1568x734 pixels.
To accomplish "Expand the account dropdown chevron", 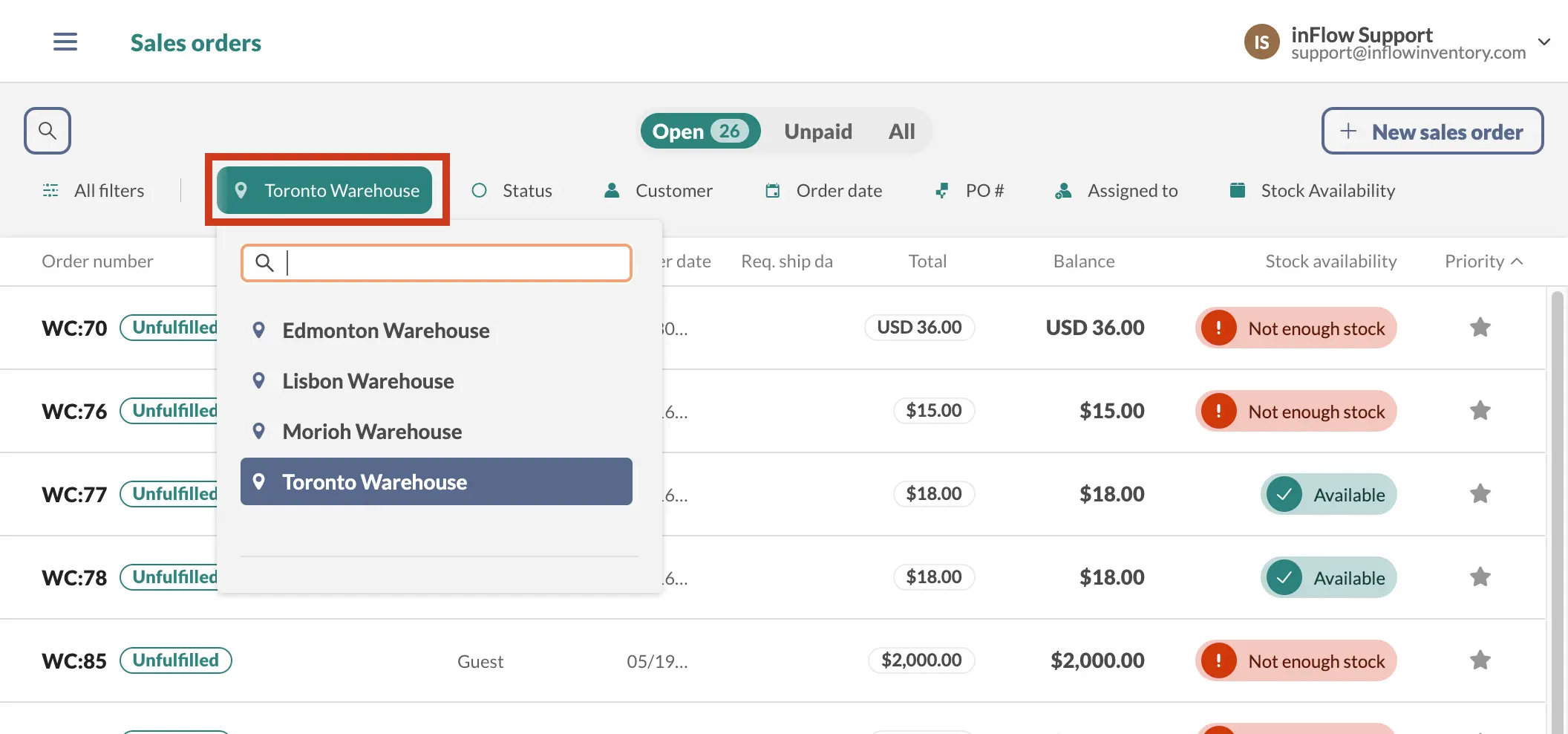I will coord(1544,42).
